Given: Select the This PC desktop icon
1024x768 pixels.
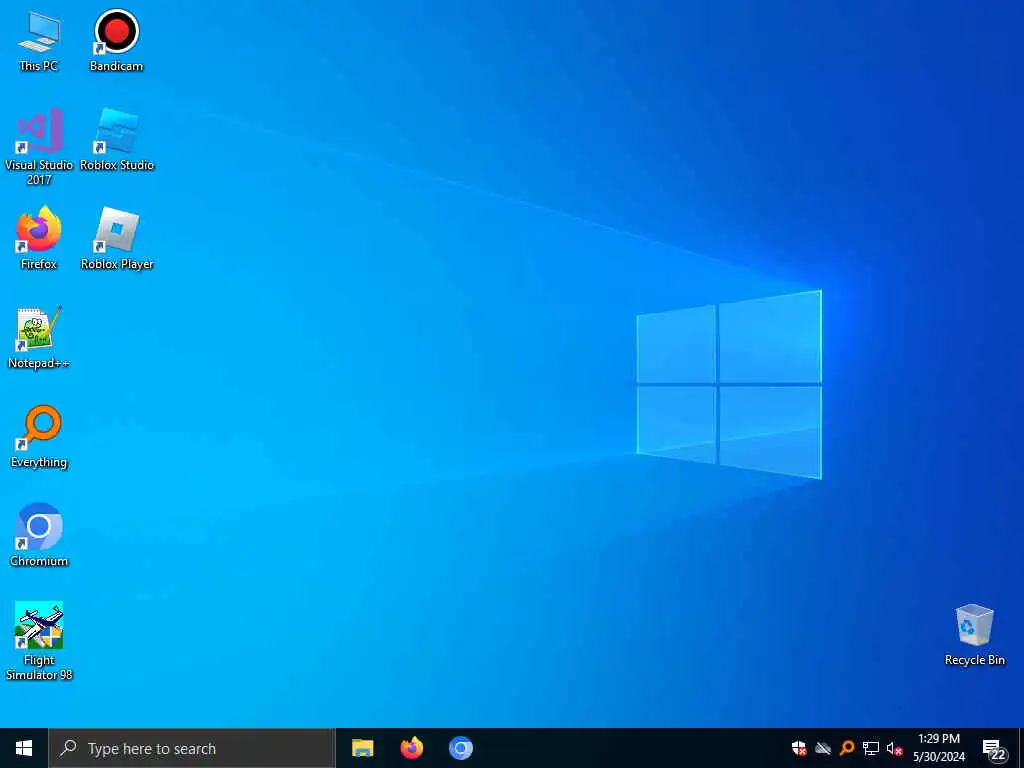Looking at the screenshot, I should 39,41.
